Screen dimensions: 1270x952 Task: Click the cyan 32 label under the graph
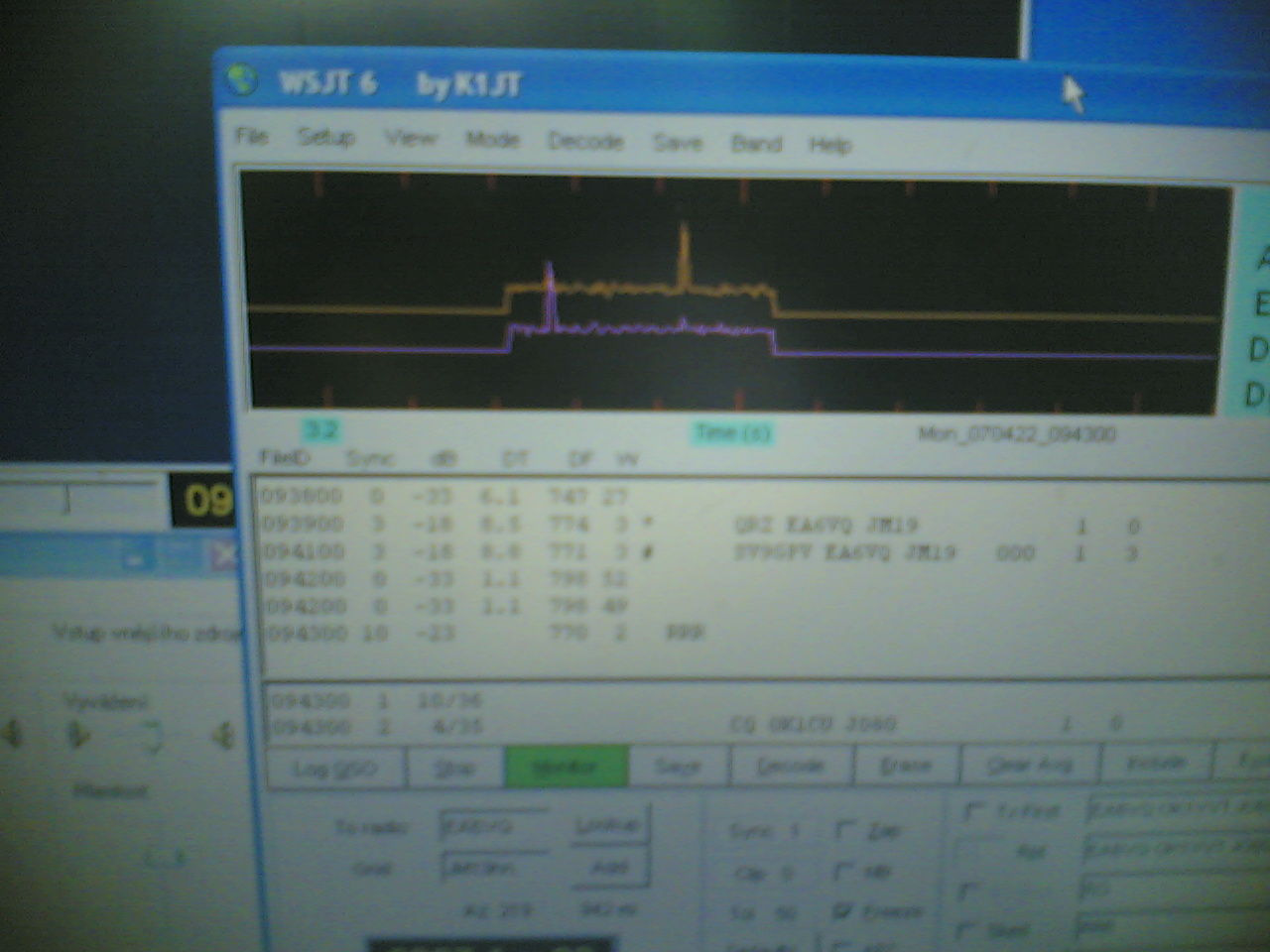(320, 429)
